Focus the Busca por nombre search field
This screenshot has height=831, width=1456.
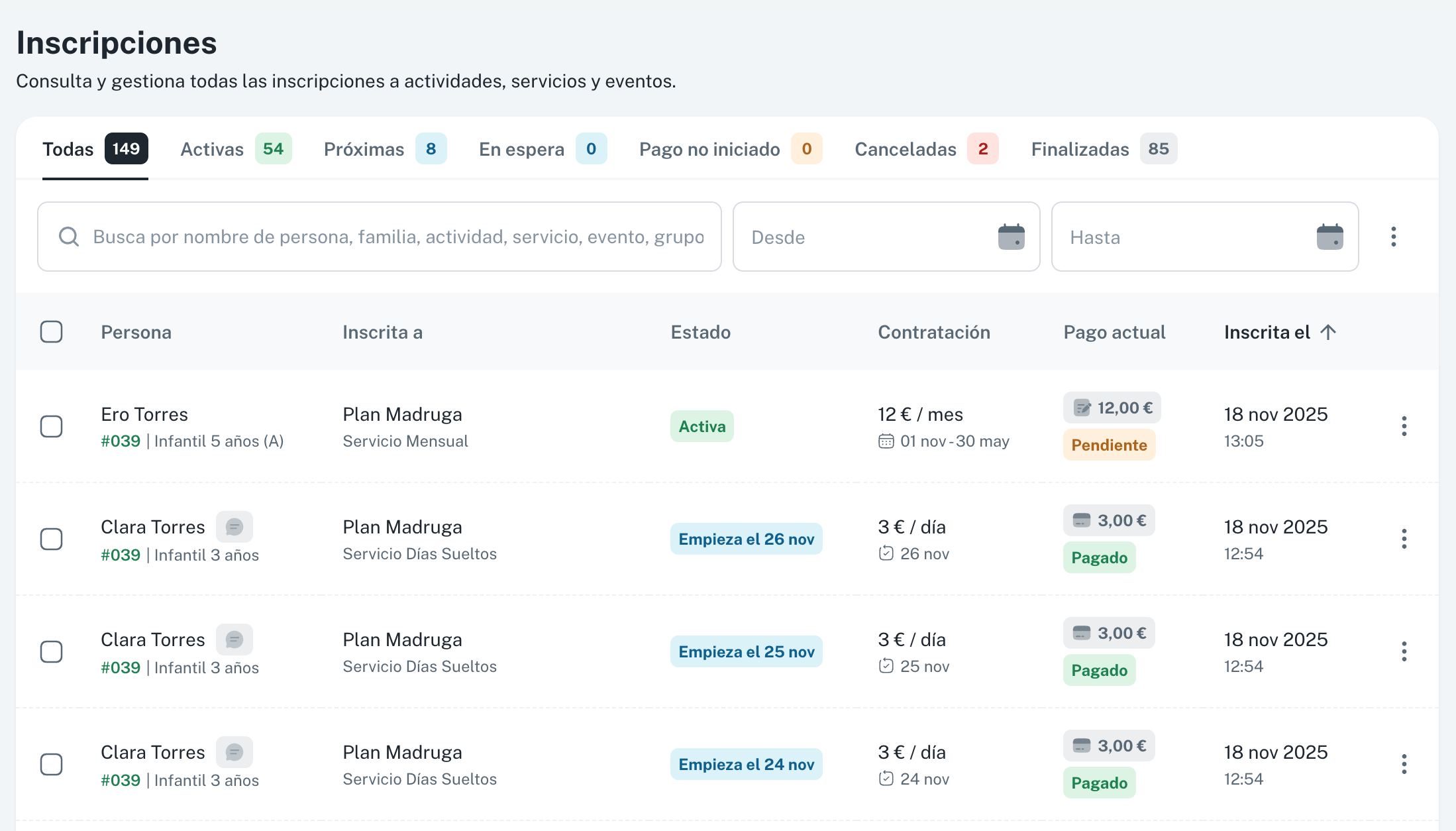tap(397, 237)
